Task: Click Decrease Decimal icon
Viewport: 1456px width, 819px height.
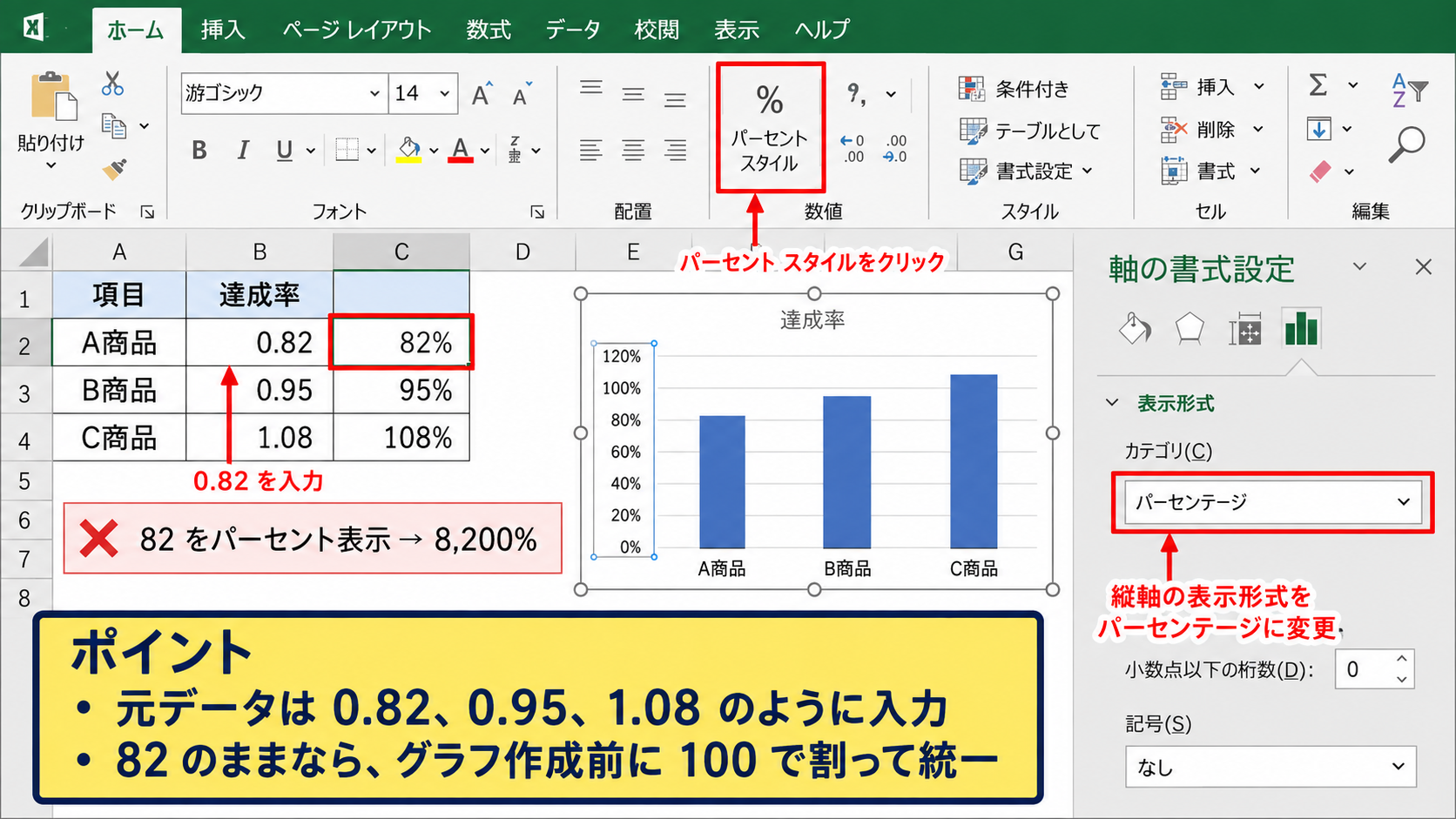Action: (894, 149)
